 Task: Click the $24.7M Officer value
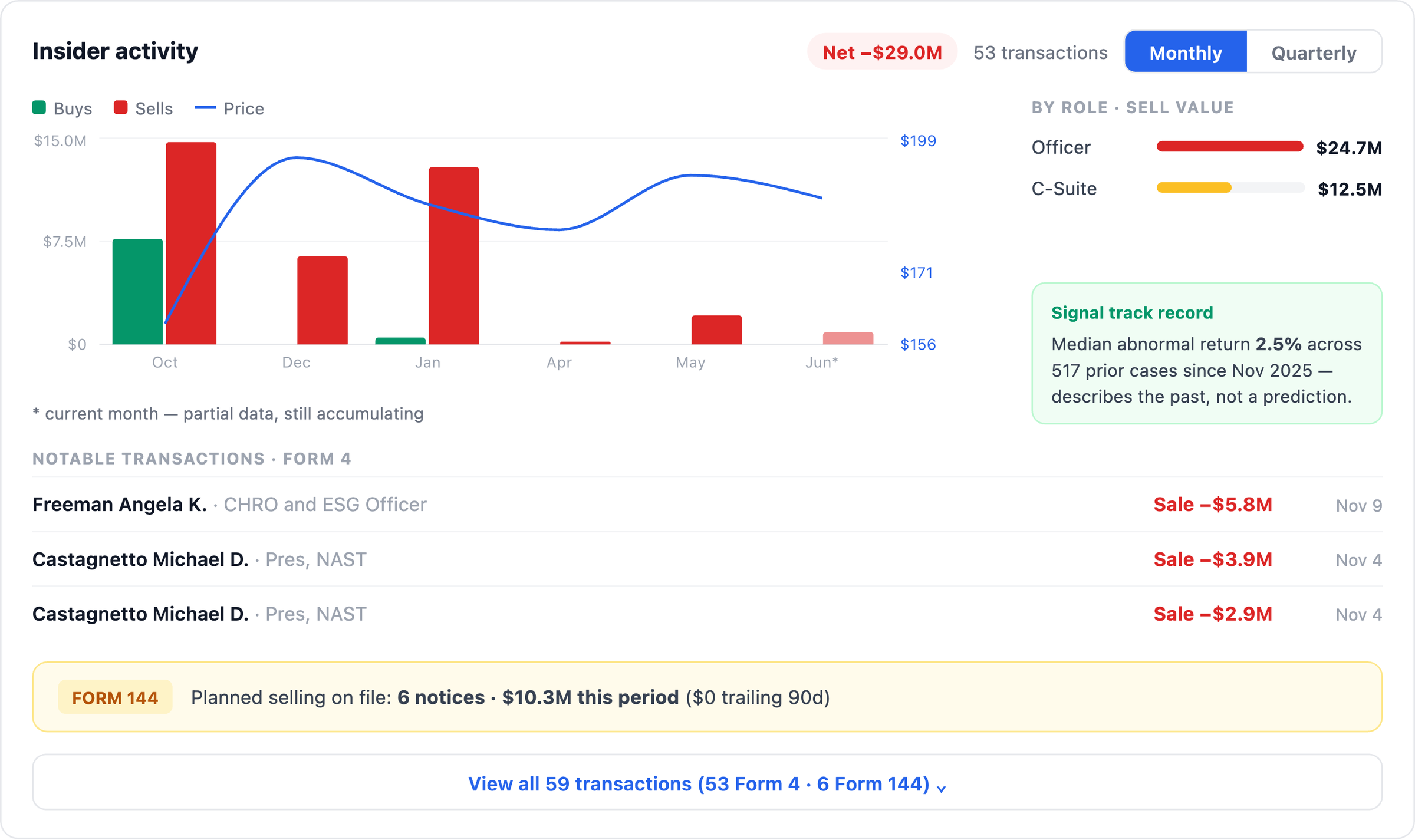pos(1349,147)
